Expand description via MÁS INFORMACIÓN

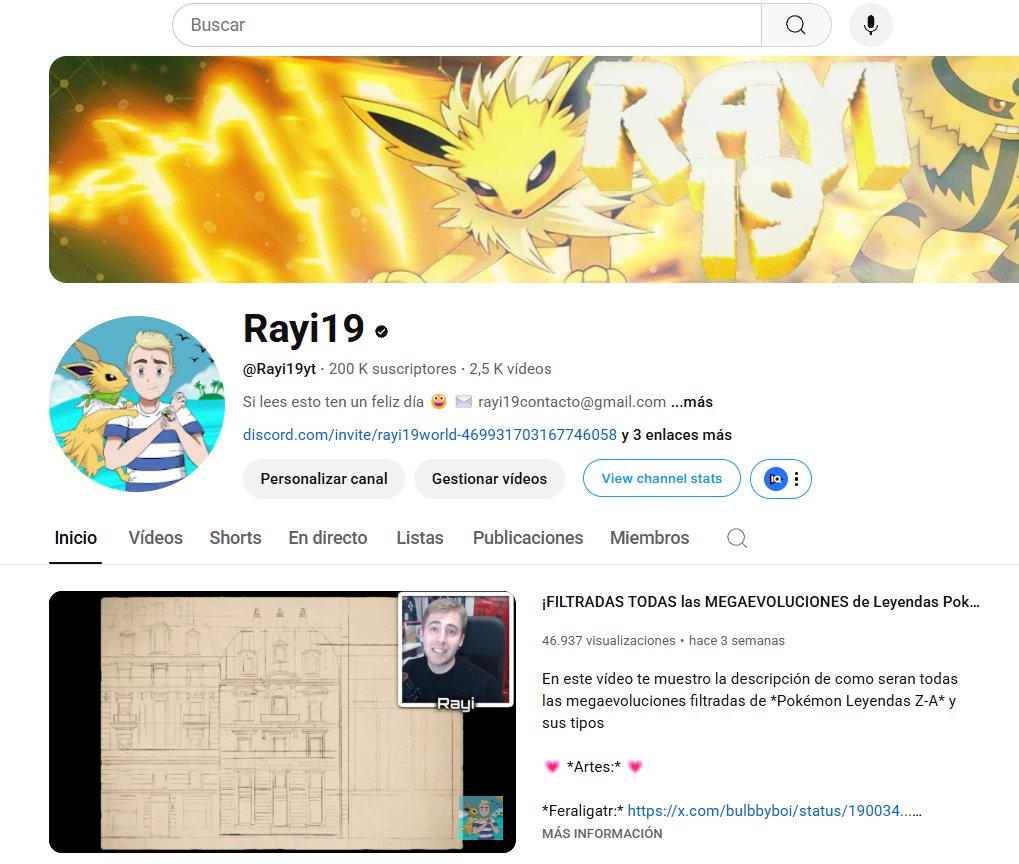point(602,833)
